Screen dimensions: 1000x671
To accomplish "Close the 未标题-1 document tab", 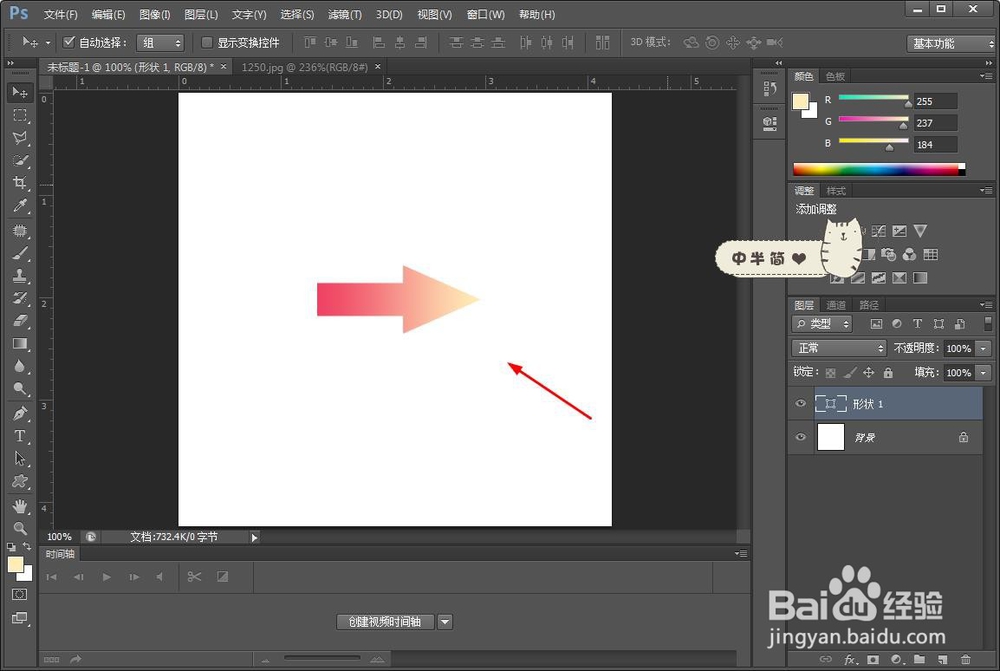I will coord(223,66).
